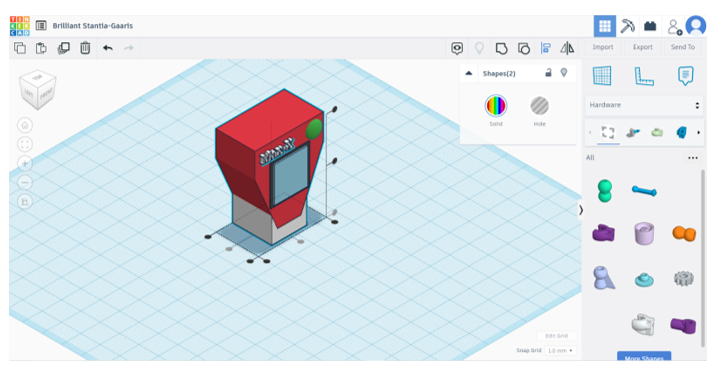Group the selected shapes
Viewport: 718px width, 377px height.
[501, 48]
